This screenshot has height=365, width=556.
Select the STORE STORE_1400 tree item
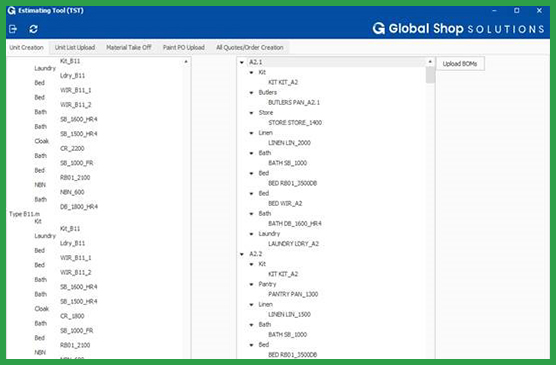pos(295,123)
